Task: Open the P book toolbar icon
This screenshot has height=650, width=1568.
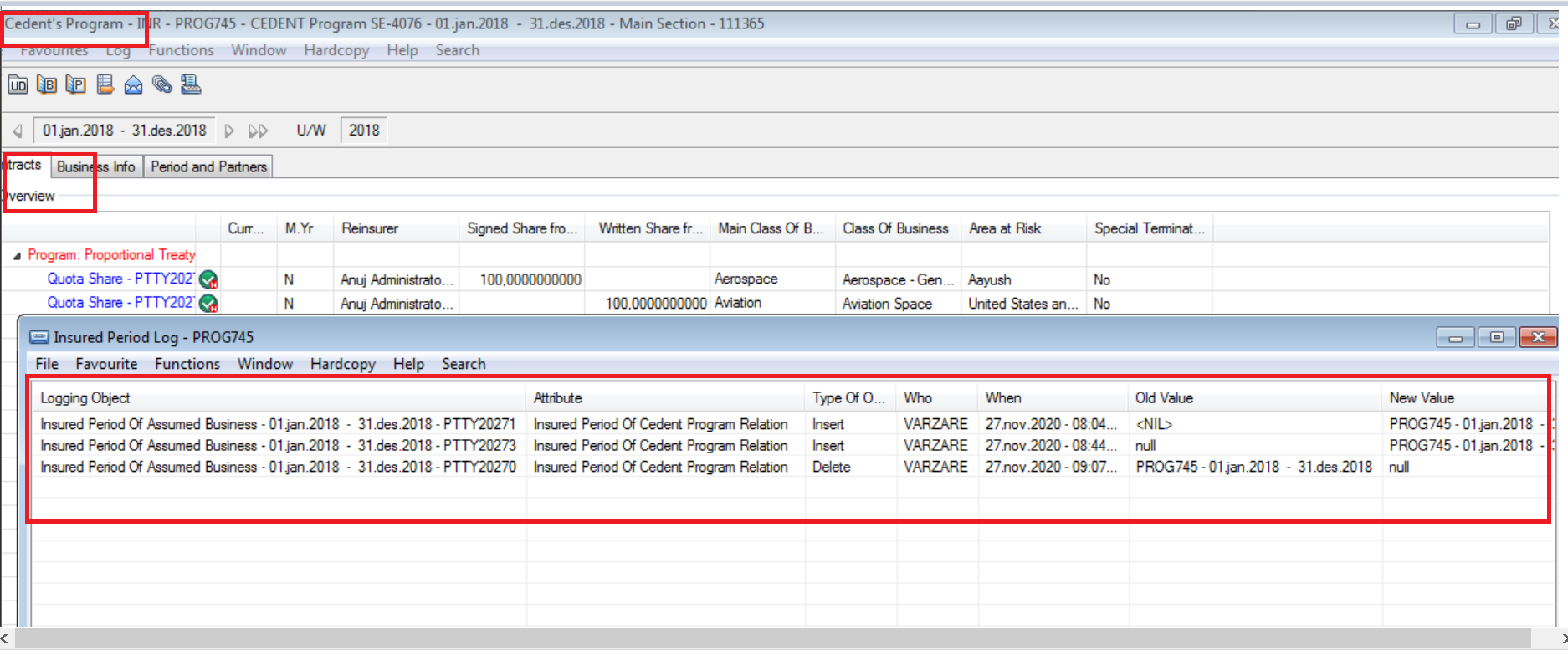Action: tap(75, 84)
